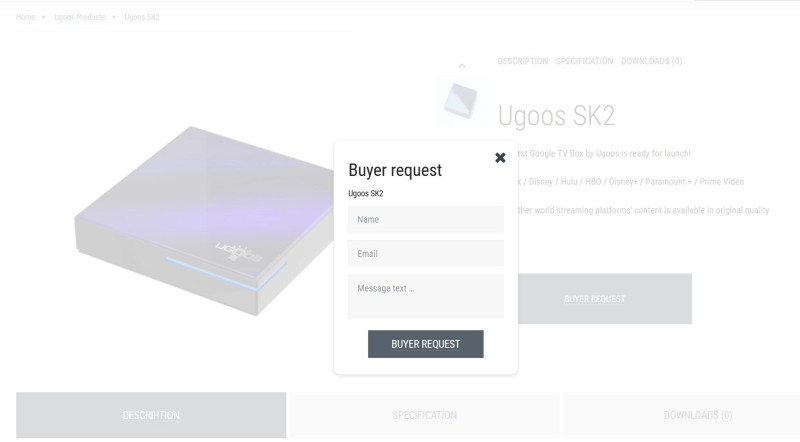Switch to the large SPECIFICATION tab
The height and width of the screenshot is (442, 800).
click(424, 415)
